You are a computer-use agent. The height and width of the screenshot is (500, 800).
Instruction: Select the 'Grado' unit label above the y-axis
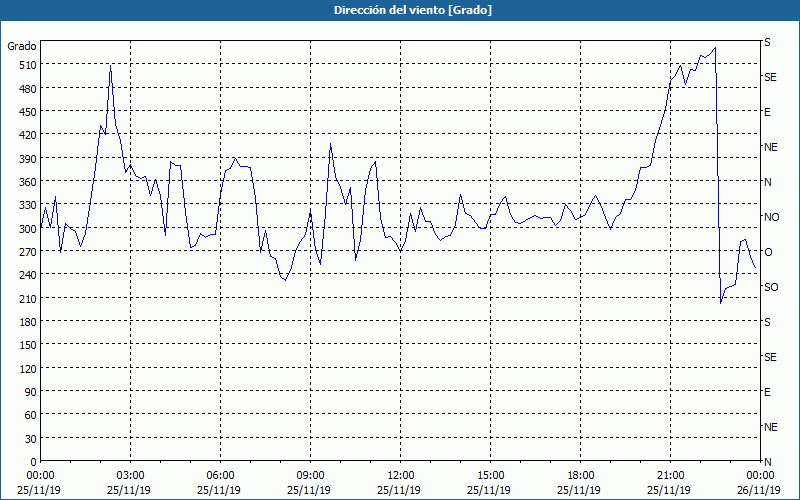[x=22, y=46]
